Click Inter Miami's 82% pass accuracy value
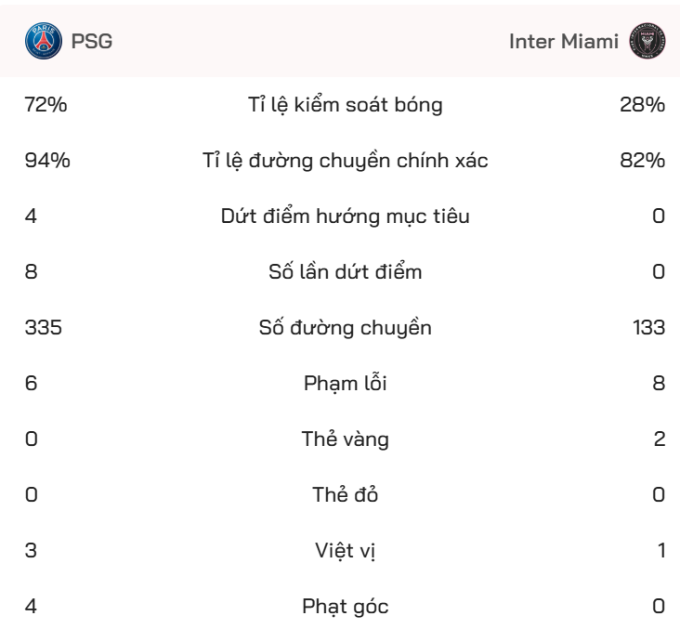 (x=642, y=161)
